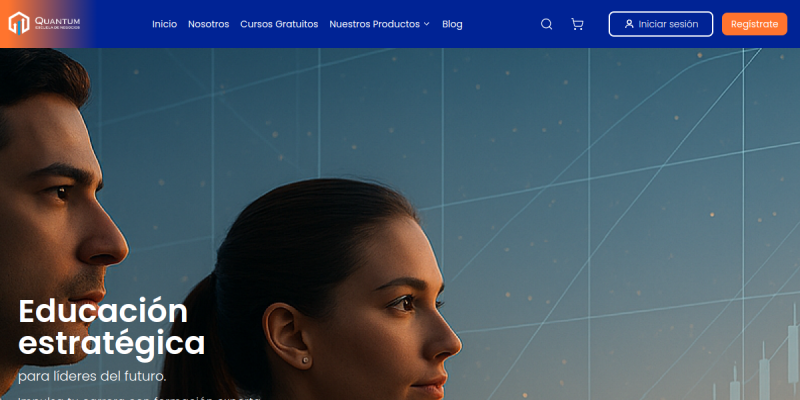Open the search magnifier icon
This screenshot has width=800, height=400.
tap(546, 24)
